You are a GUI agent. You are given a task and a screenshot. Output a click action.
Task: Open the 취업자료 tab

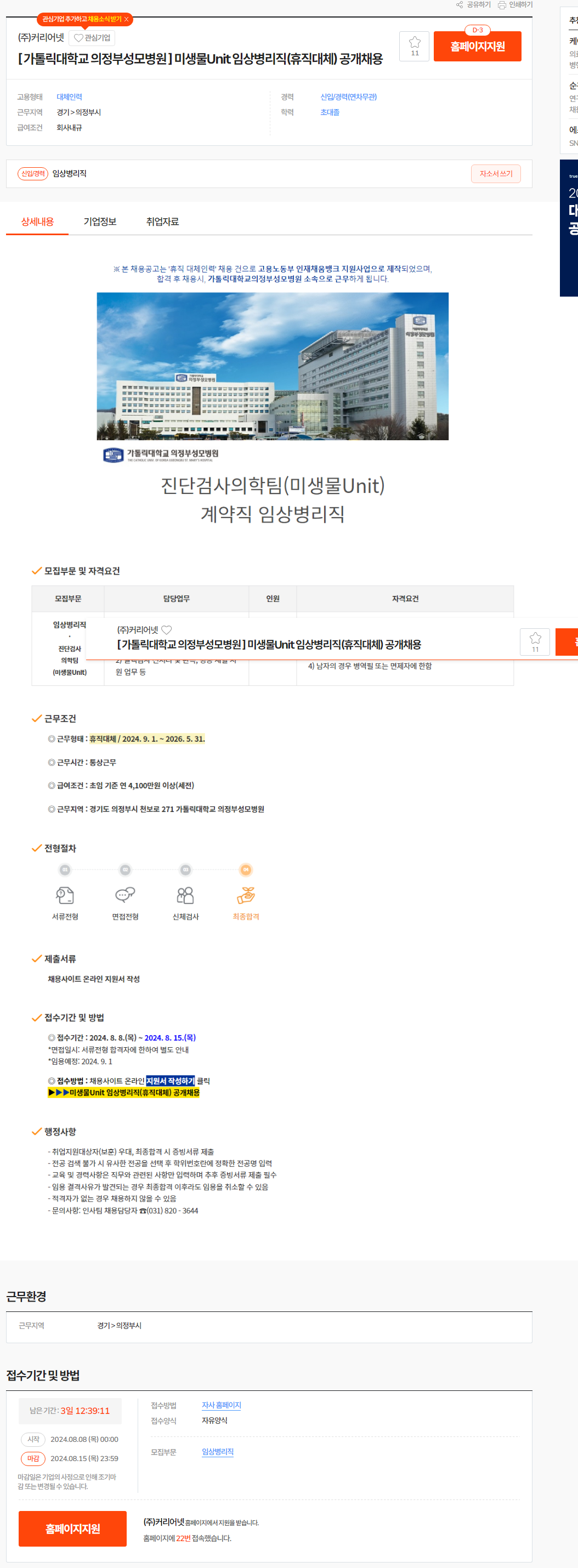[162, 221]
